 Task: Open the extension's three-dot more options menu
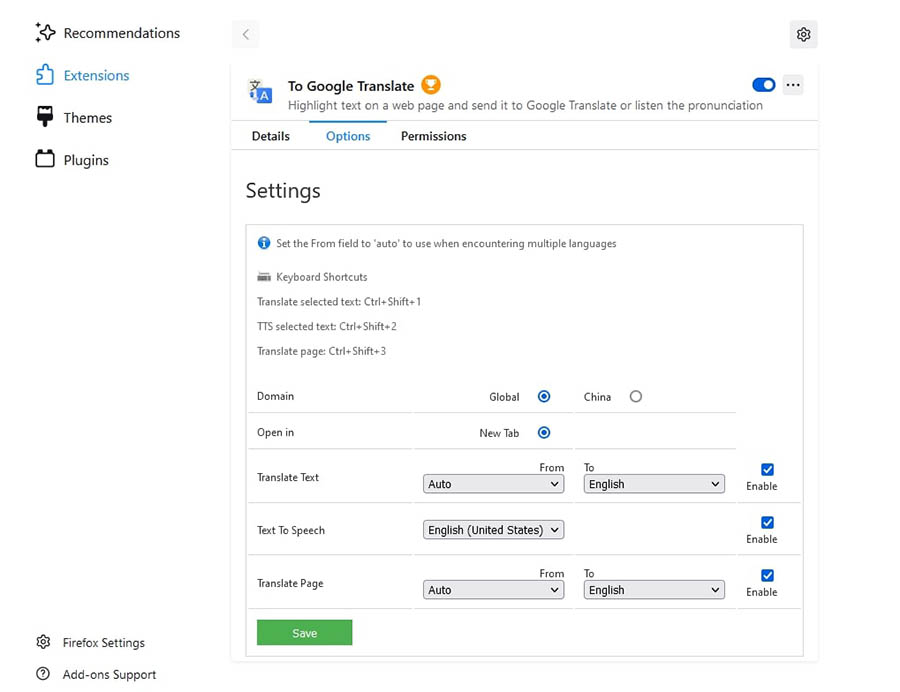coord(793,85)
